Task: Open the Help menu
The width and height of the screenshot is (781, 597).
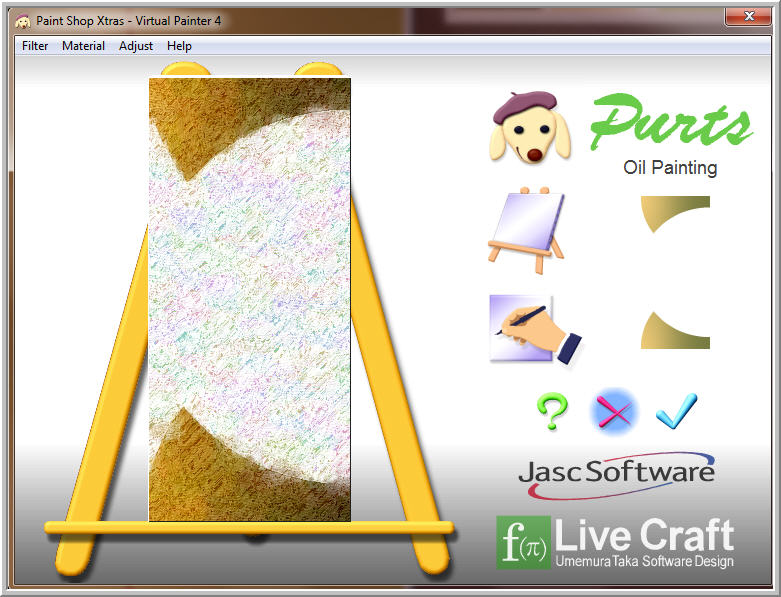Action: pos(179,46)
